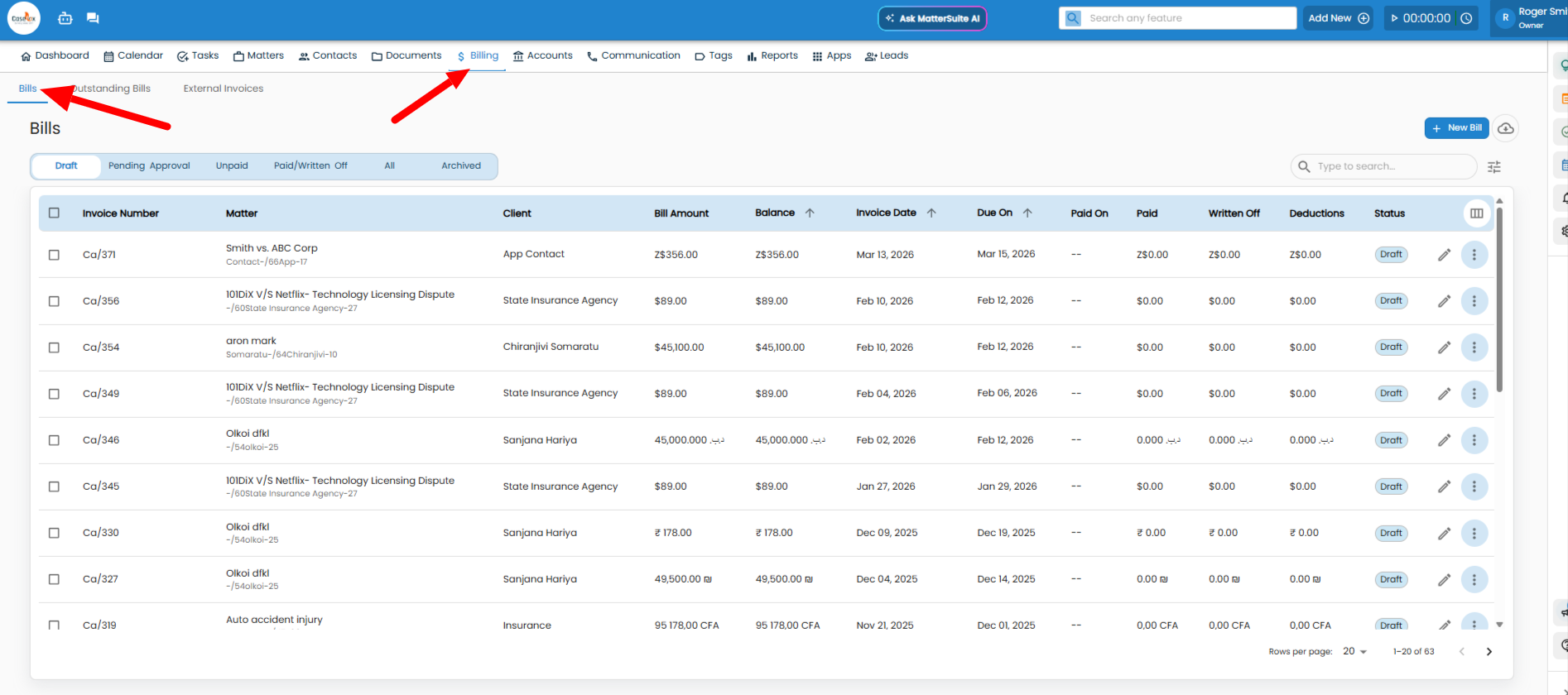This screenshot has width=1568, height=695.
Task: Click the New Bill button
Action: pos(1456,128)
